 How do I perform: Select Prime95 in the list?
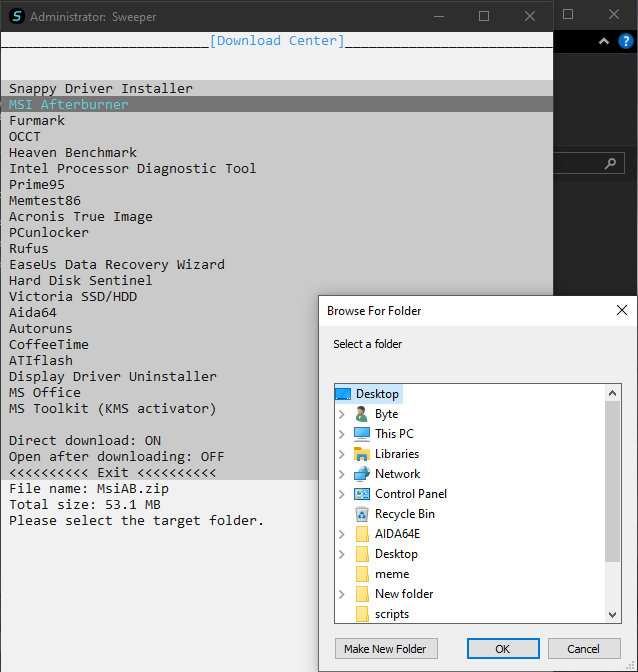37,185
